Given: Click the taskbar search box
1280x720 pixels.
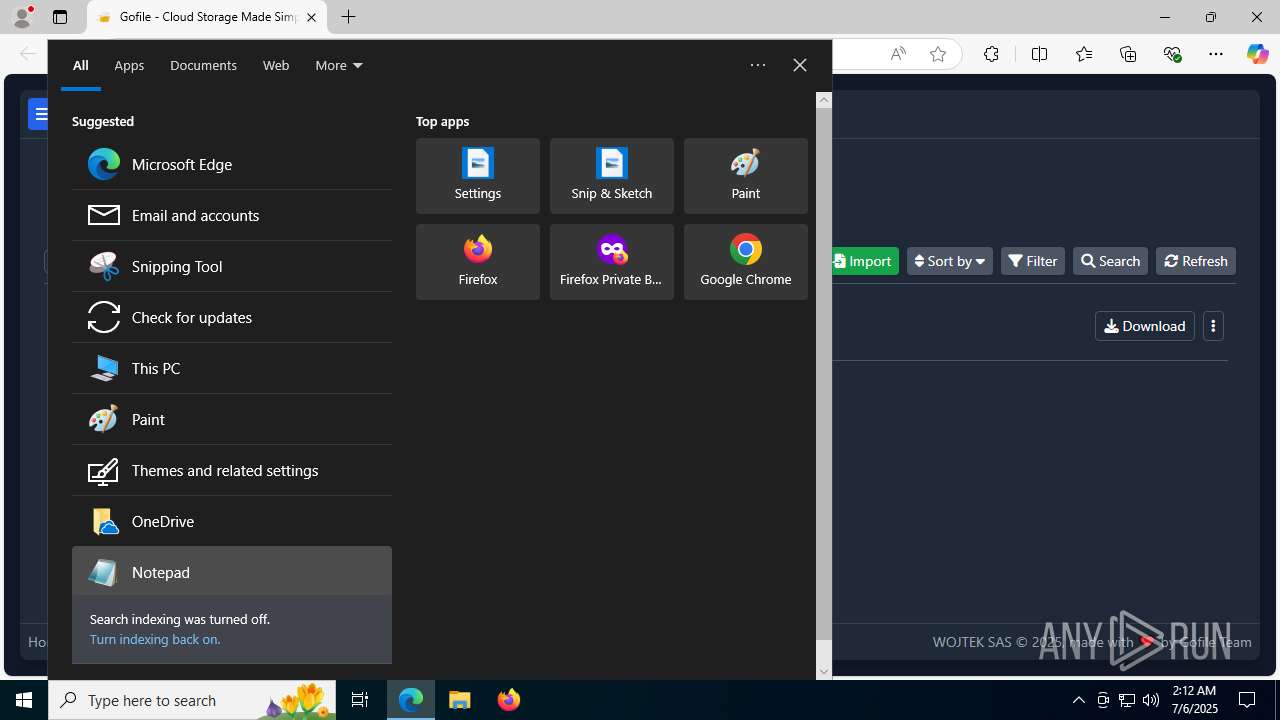Looking at the screenshot, I should coord(192,700).
